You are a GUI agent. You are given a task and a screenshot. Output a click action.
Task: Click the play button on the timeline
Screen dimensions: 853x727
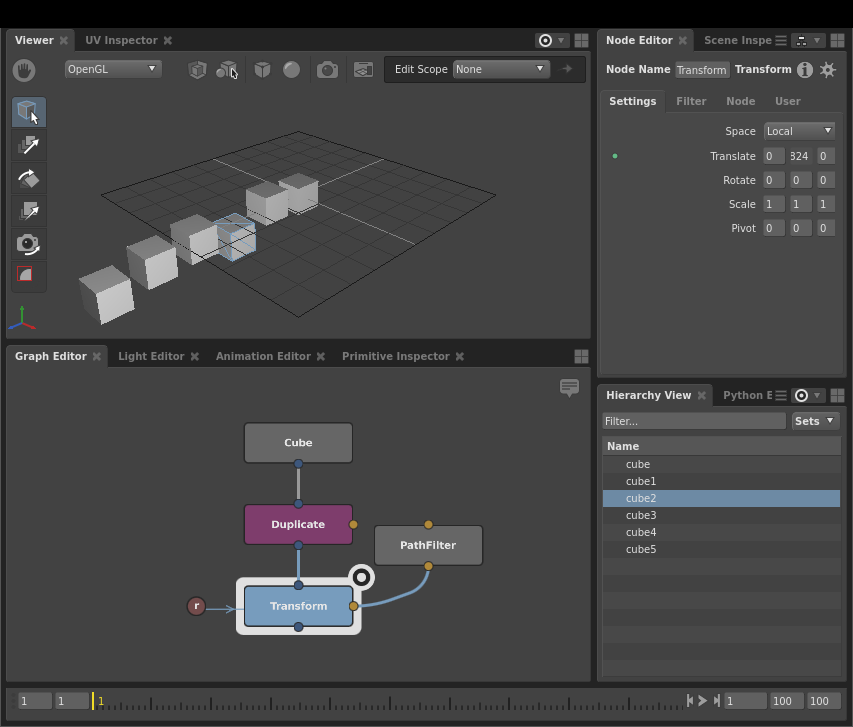(702, 701)
